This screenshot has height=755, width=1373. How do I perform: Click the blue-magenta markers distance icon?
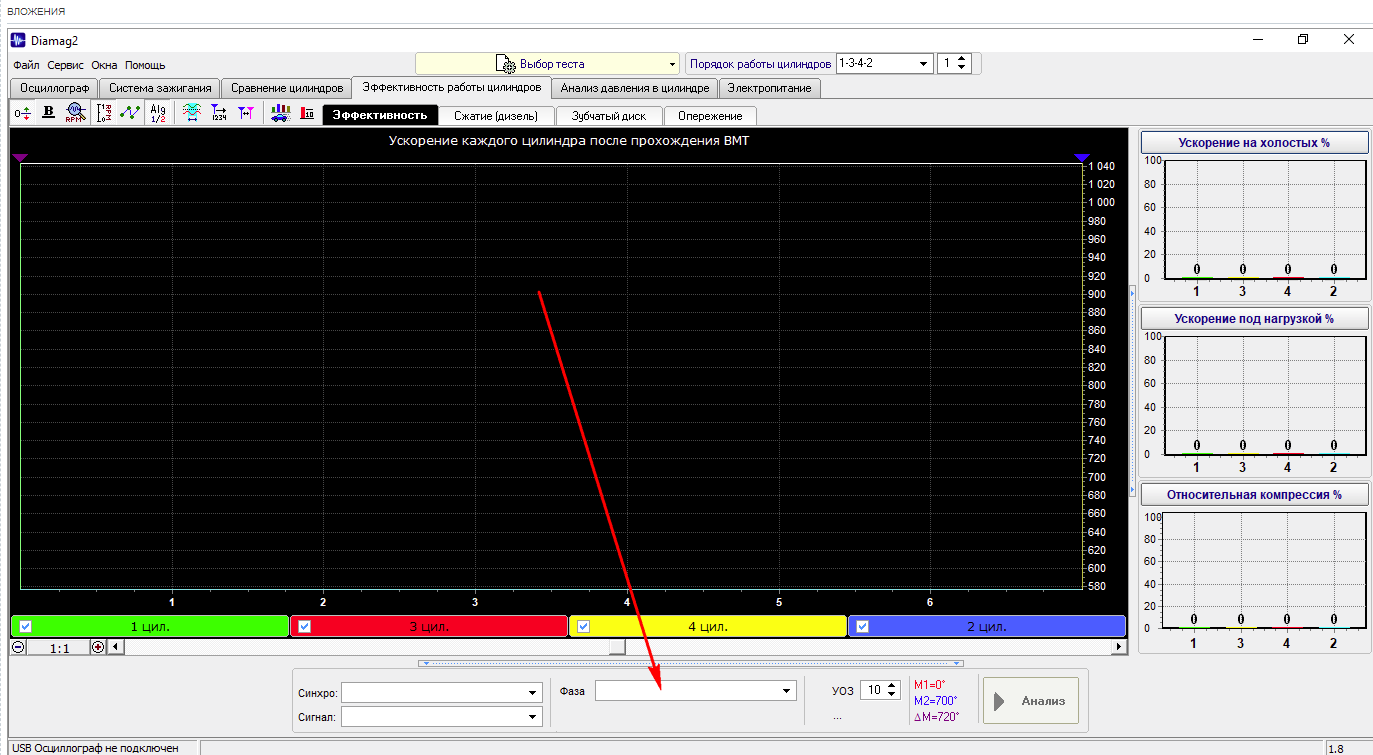coord(245,113)
